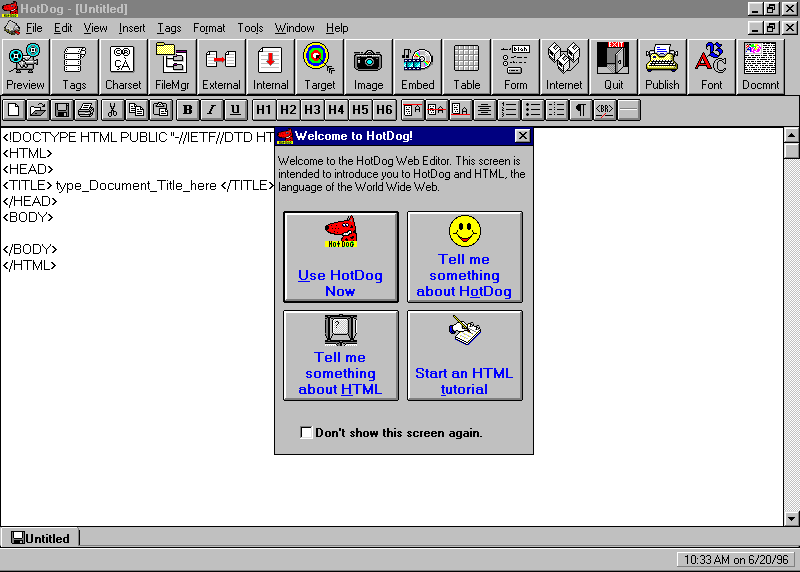
Task: Insert a Heading 3 tag with H3
Action: click(x=312, y=110)
